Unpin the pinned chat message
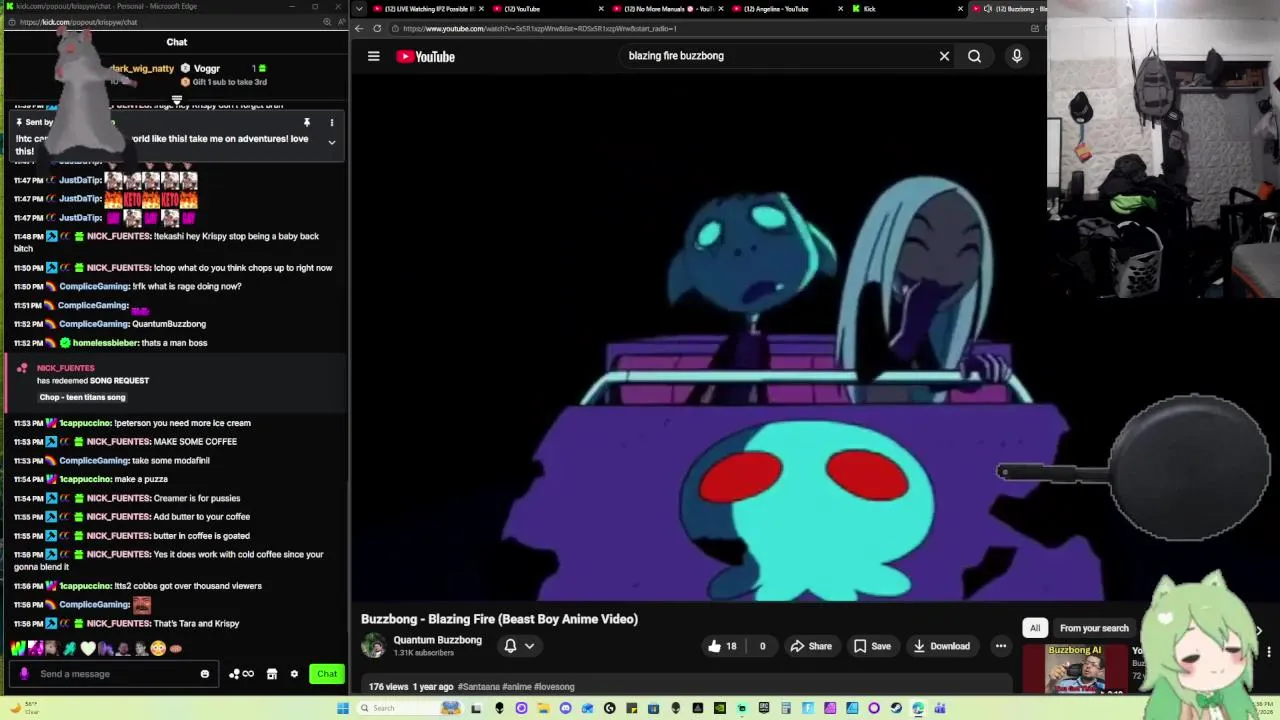Viewport: 1280px width, 720px height. [x=307, y=123]
